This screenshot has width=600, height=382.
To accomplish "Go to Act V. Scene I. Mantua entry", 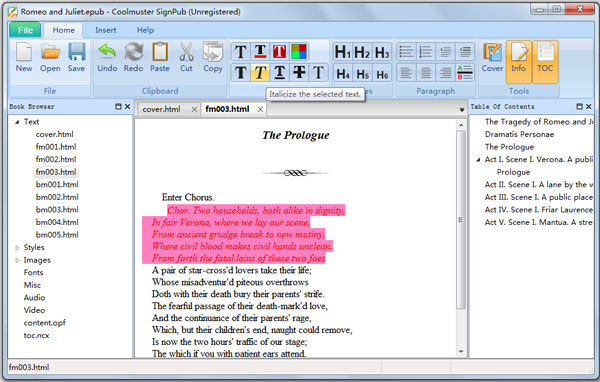I will [x=539, y=222].
